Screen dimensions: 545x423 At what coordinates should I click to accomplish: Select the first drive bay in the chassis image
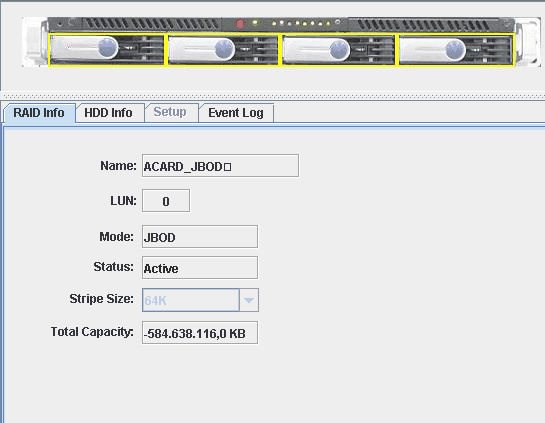click(x=106, y=49)
